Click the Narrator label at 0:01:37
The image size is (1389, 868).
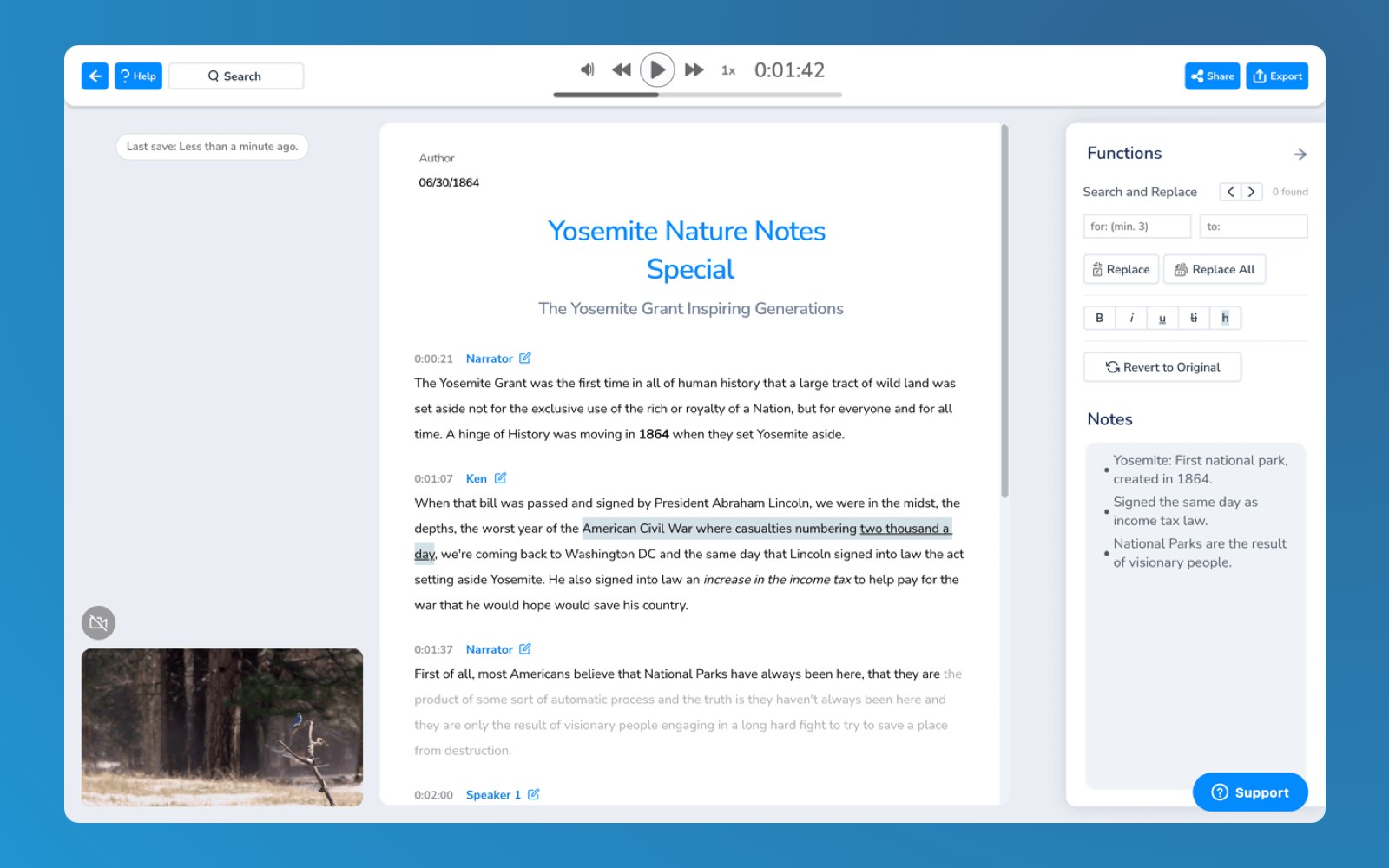(x=490, y=649)
